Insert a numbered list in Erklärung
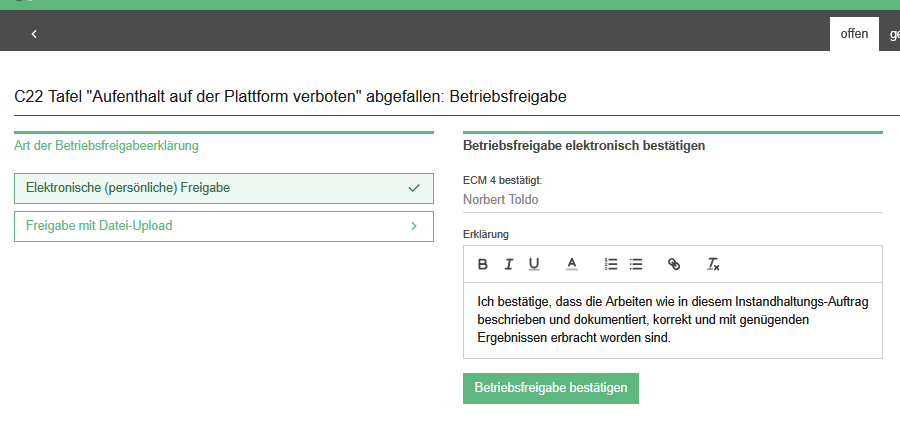Screen dimensions: 900x421 click(611, 265)
